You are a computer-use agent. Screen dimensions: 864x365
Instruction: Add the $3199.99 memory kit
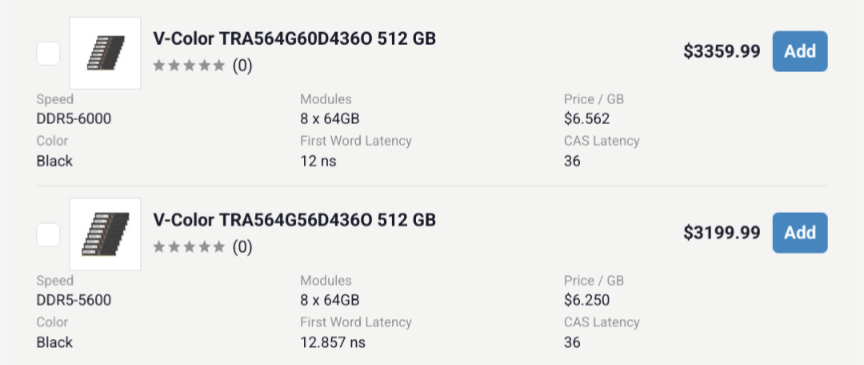click(x=800, y=233)
